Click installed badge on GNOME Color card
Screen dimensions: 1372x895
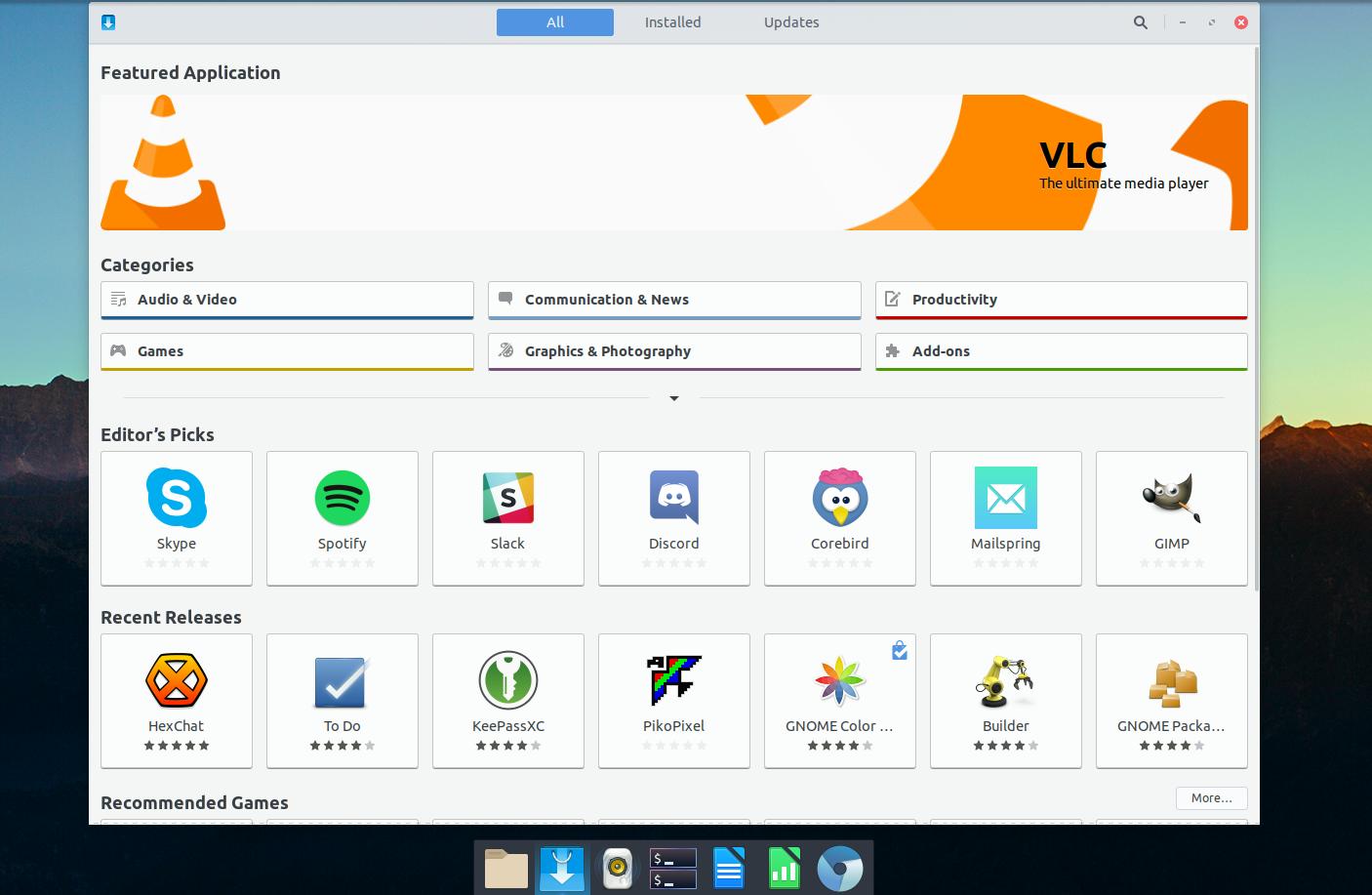tap(900, 650)
